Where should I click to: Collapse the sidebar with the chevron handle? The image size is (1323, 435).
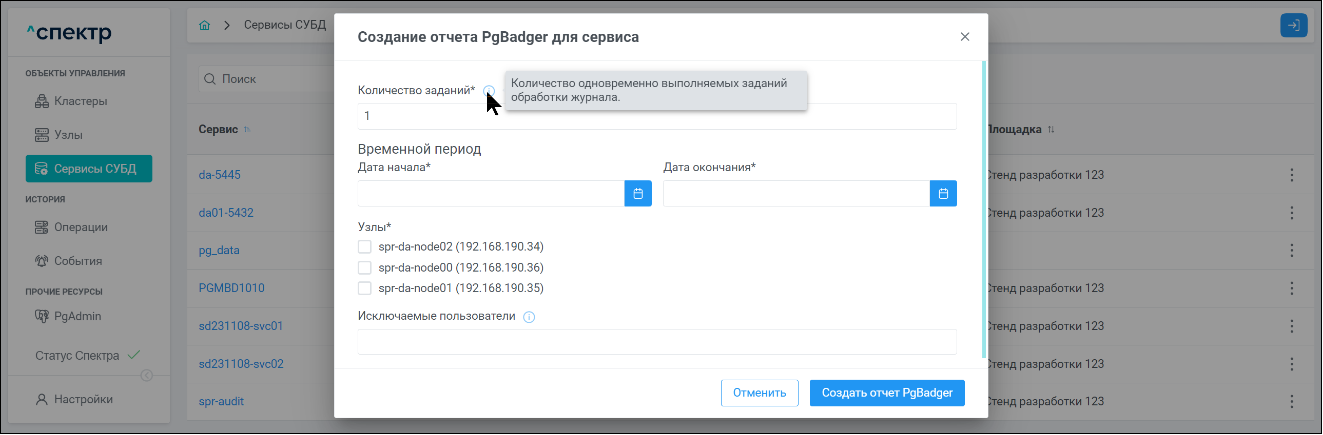[146, 376]
